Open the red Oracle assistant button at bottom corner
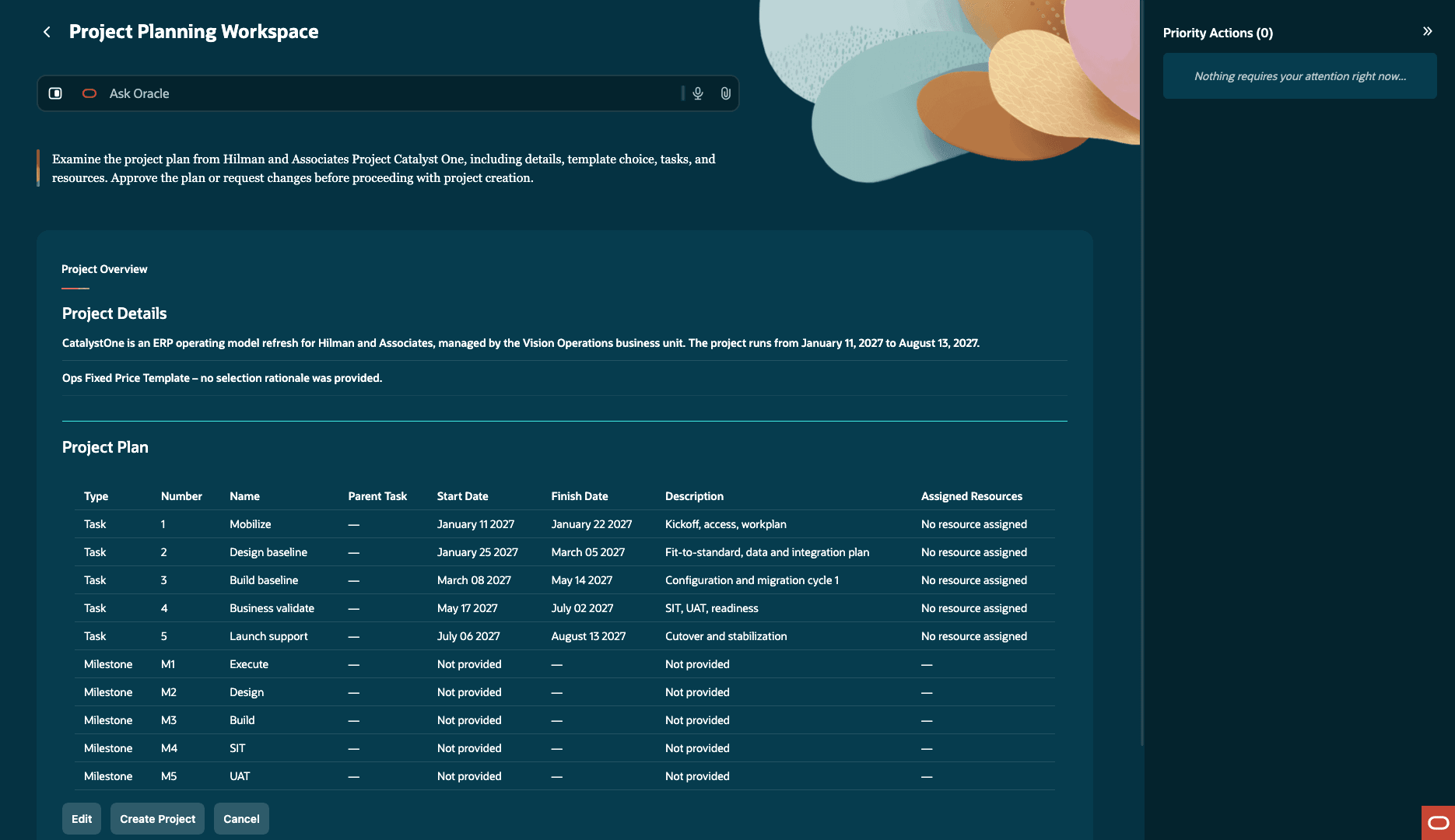This screenshot has width=1455, height=840. 1438,823
